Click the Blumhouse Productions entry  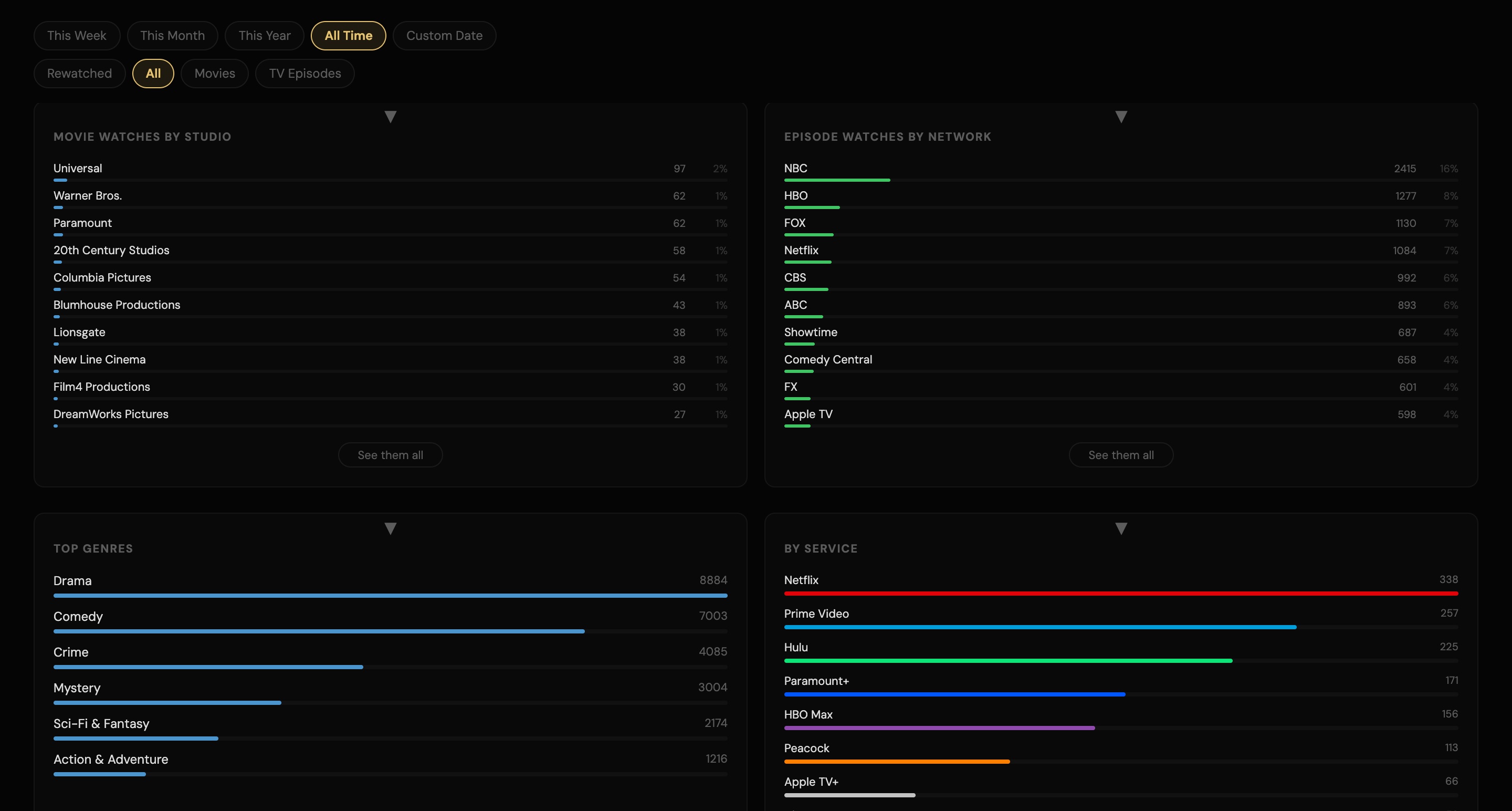click(x=390, y=308)
